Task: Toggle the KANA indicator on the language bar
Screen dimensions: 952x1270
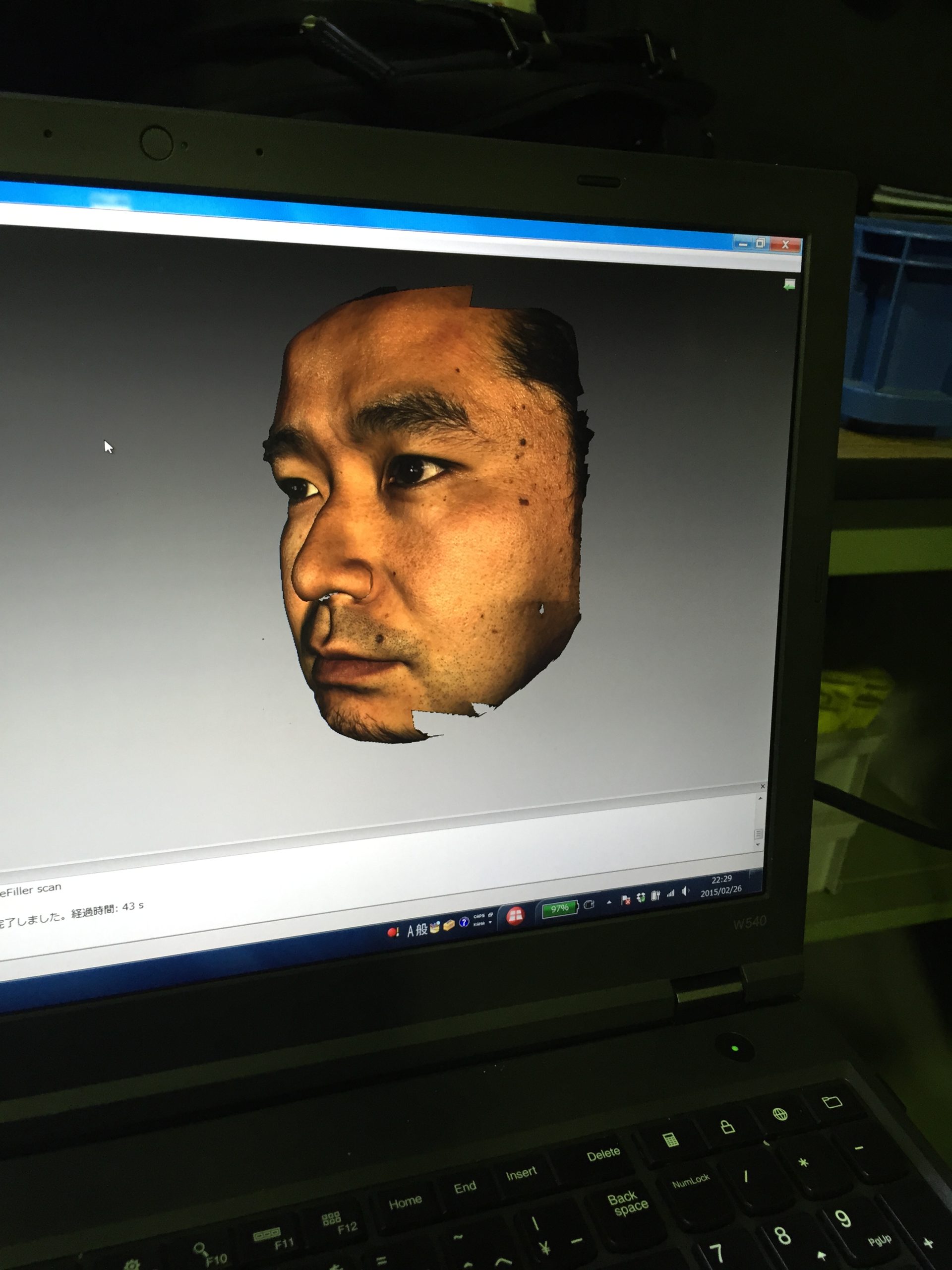Action: (479, 924)
